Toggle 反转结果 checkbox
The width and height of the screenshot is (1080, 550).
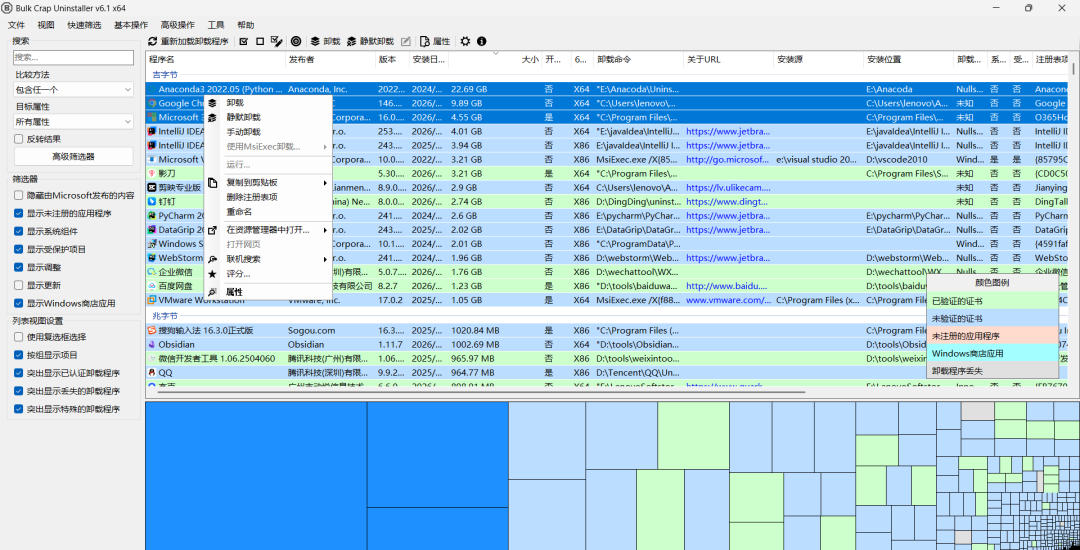coord(19,138)
